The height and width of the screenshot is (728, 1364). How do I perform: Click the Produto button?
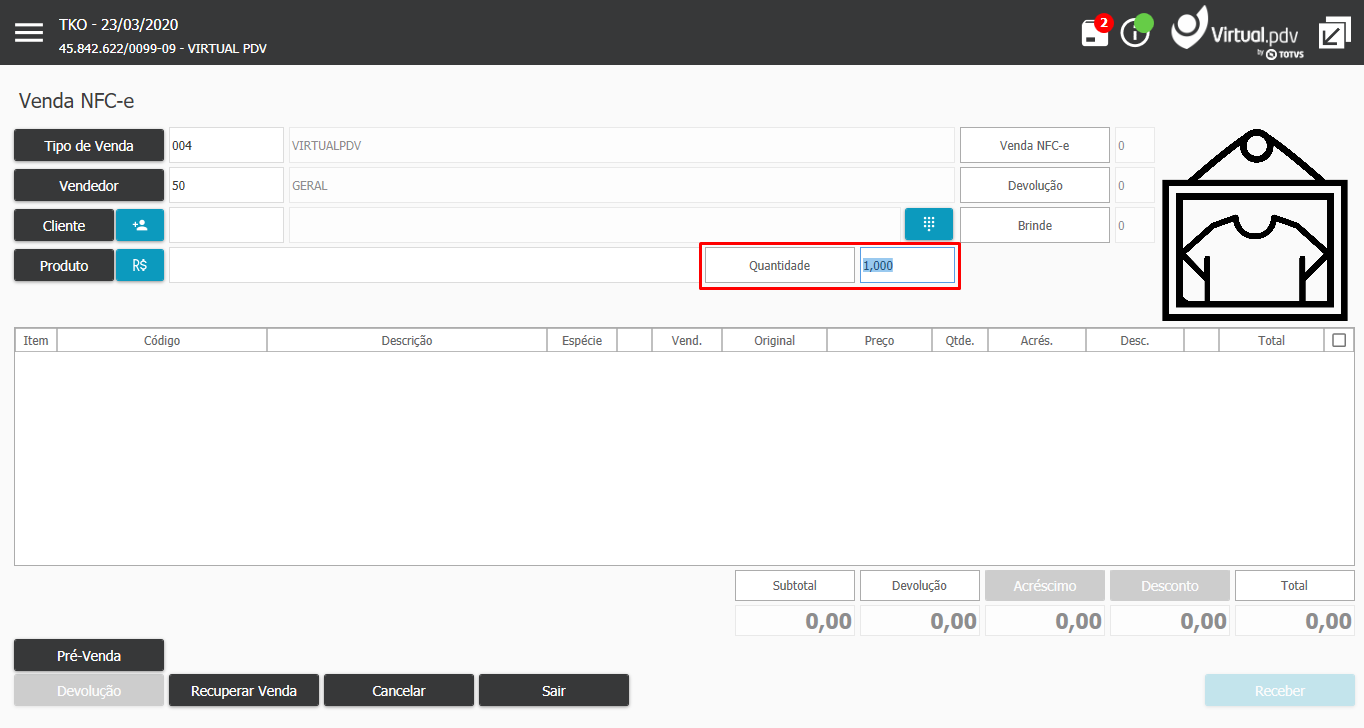(x=64, y=265)
